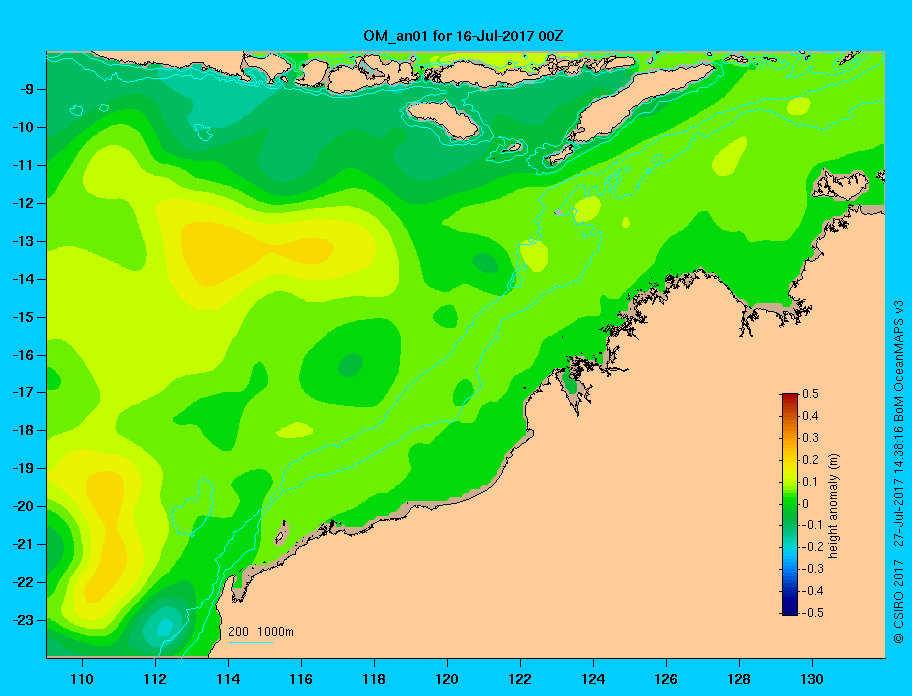This screenshot has height=696, width=912.
Task: Click longitude label 114 on the x-axis
Action: point(228,679)
